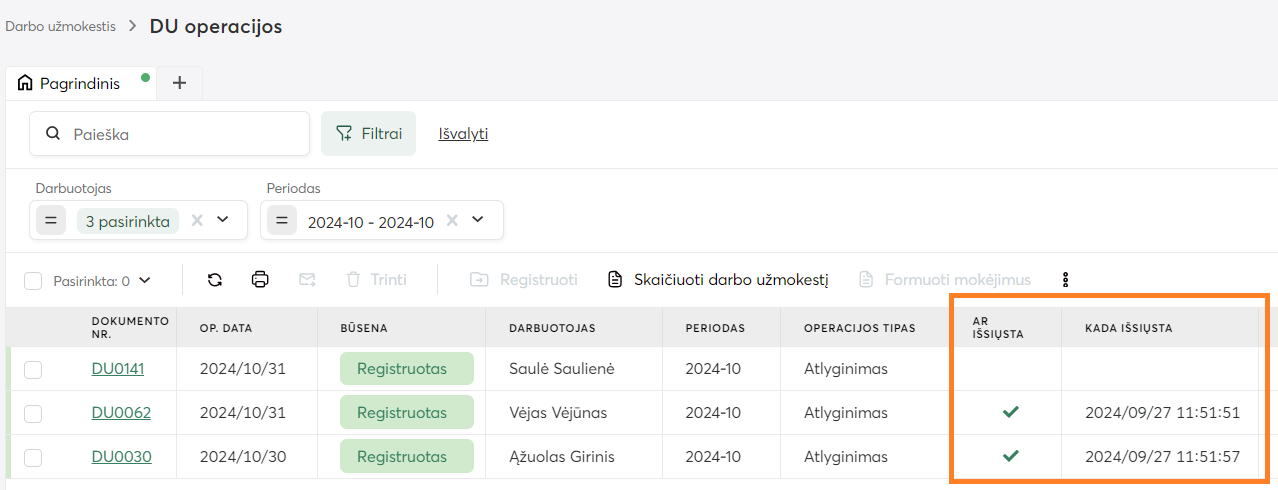The image size is (1278, 490).
Task: Toggle the select-all checkbox in toolbar
Action: tap(33, 281)
